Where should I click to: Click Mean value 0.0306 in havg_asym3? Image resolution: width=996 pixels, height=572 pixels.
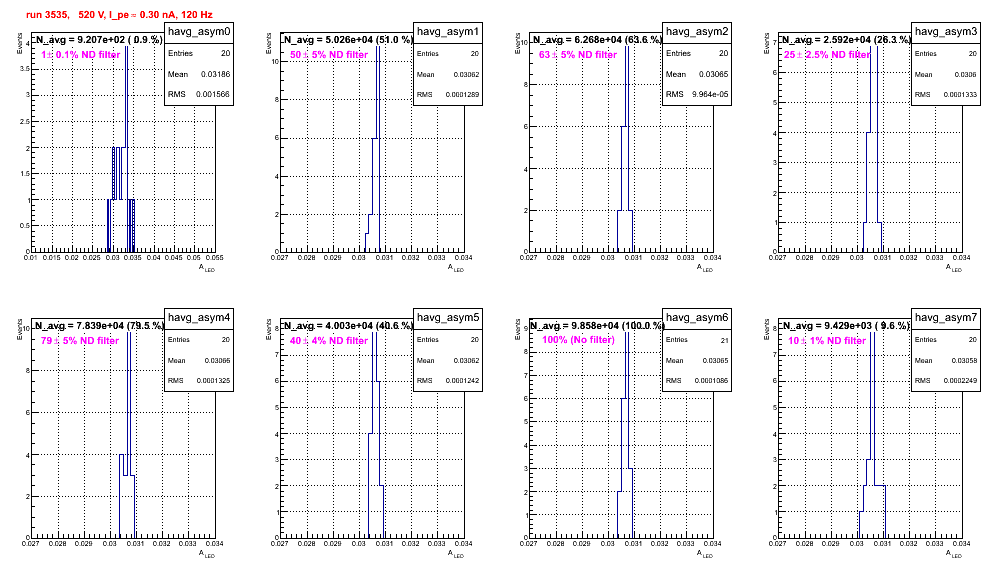966,74
